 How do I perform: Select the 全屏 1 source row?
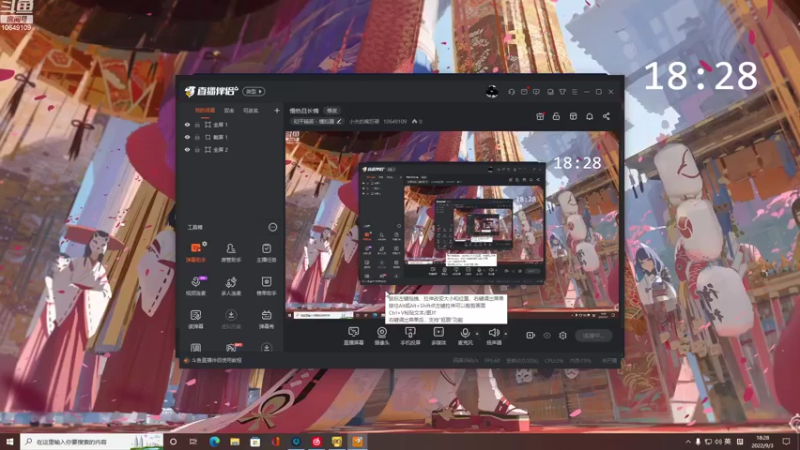click(x=231, y=124)
